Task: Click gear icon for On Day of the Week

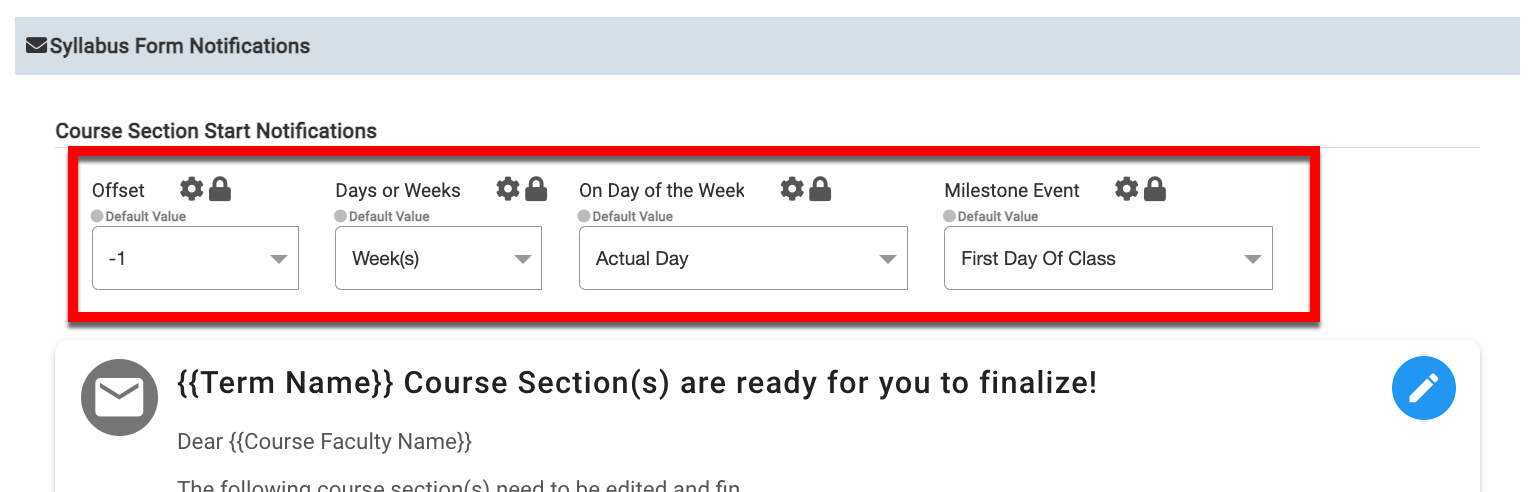Action: click(792, 188)
